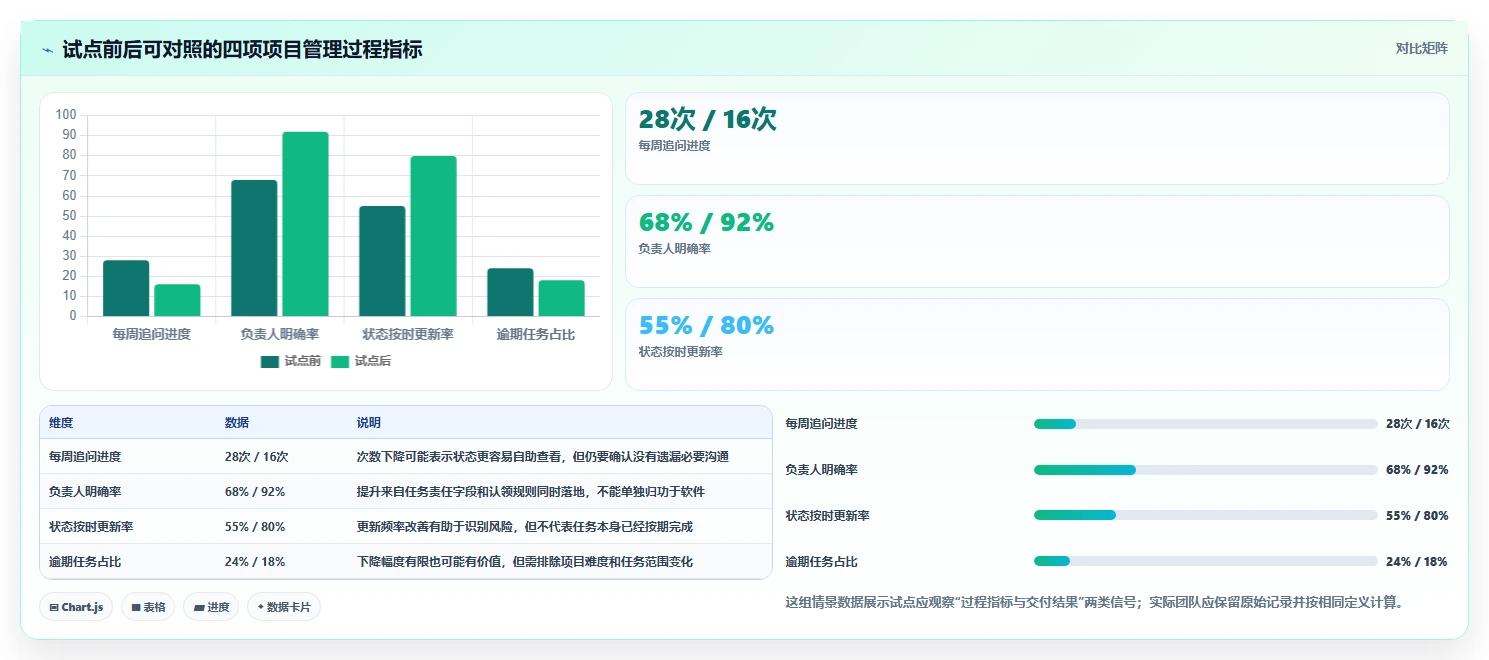Select 每周追问进度 cell in table

click(85, 456)
